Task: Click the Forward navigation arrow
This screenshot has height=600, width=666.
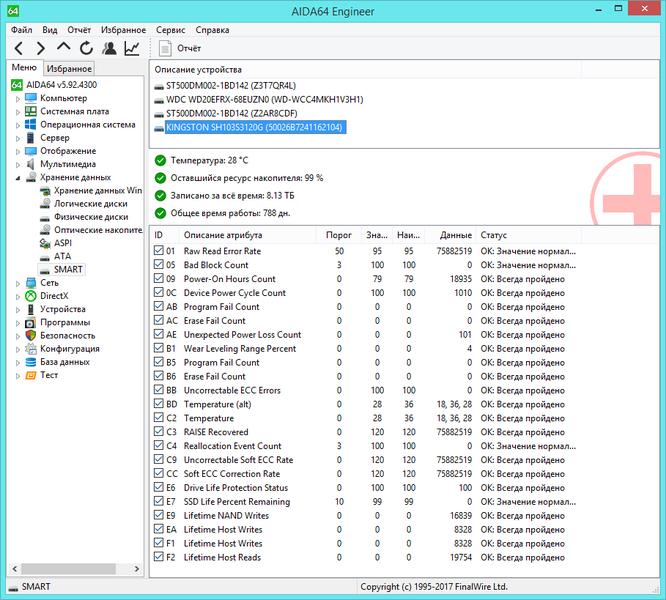Action: (41, 48)
